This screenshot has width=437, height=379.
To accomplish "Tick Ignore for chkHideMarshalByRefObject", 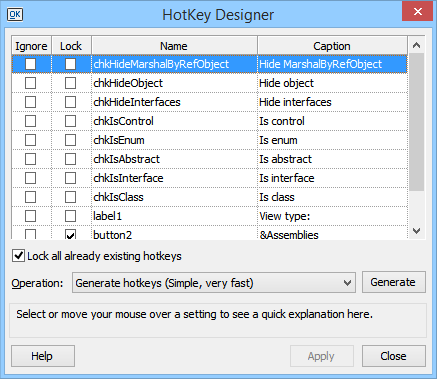I will click(30, 64).
